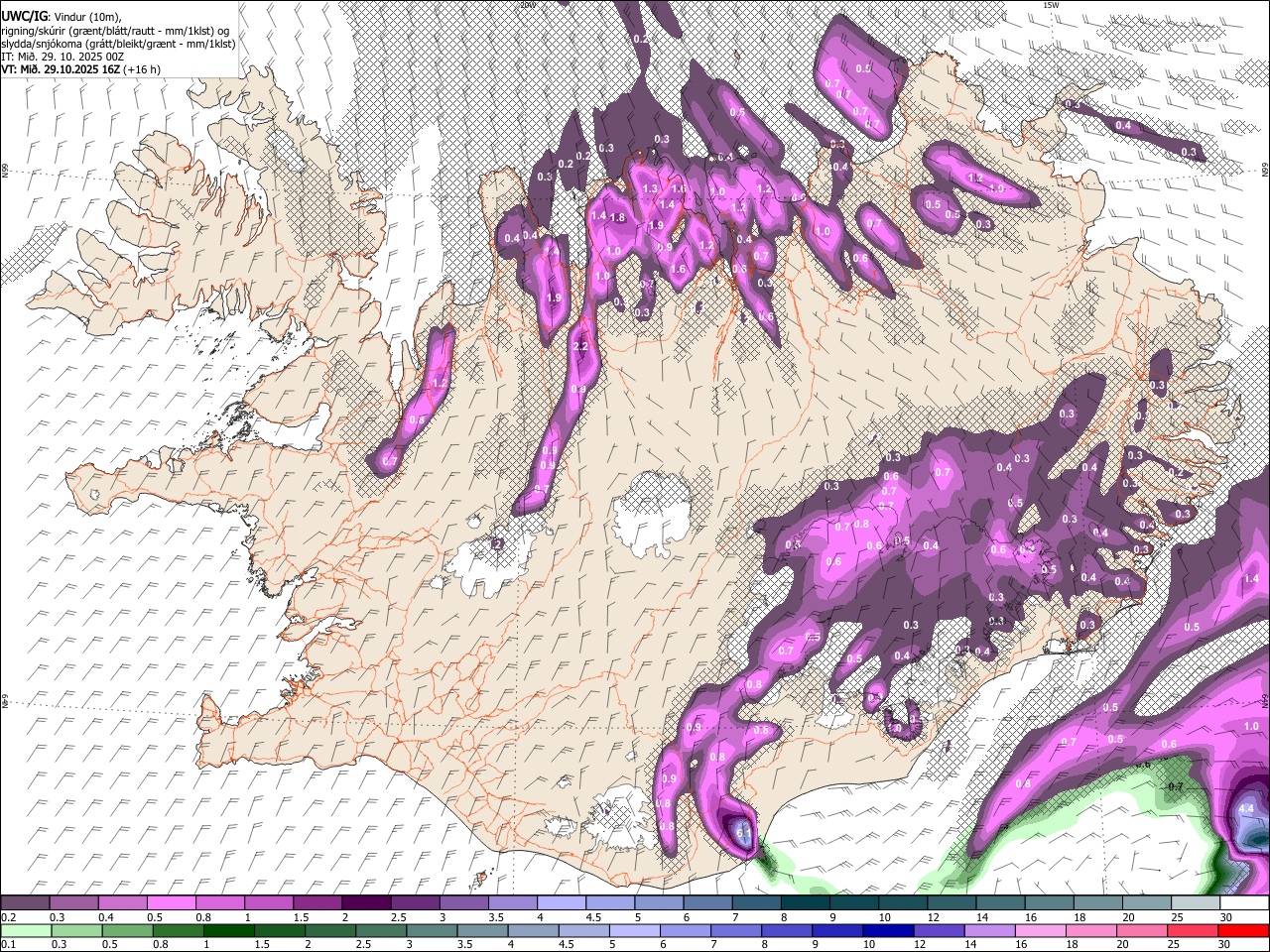The image size is (1270, 952).
Task: Click the "18" label under the upper scale
Action: pyautogui.click(x=1079, y=917)
